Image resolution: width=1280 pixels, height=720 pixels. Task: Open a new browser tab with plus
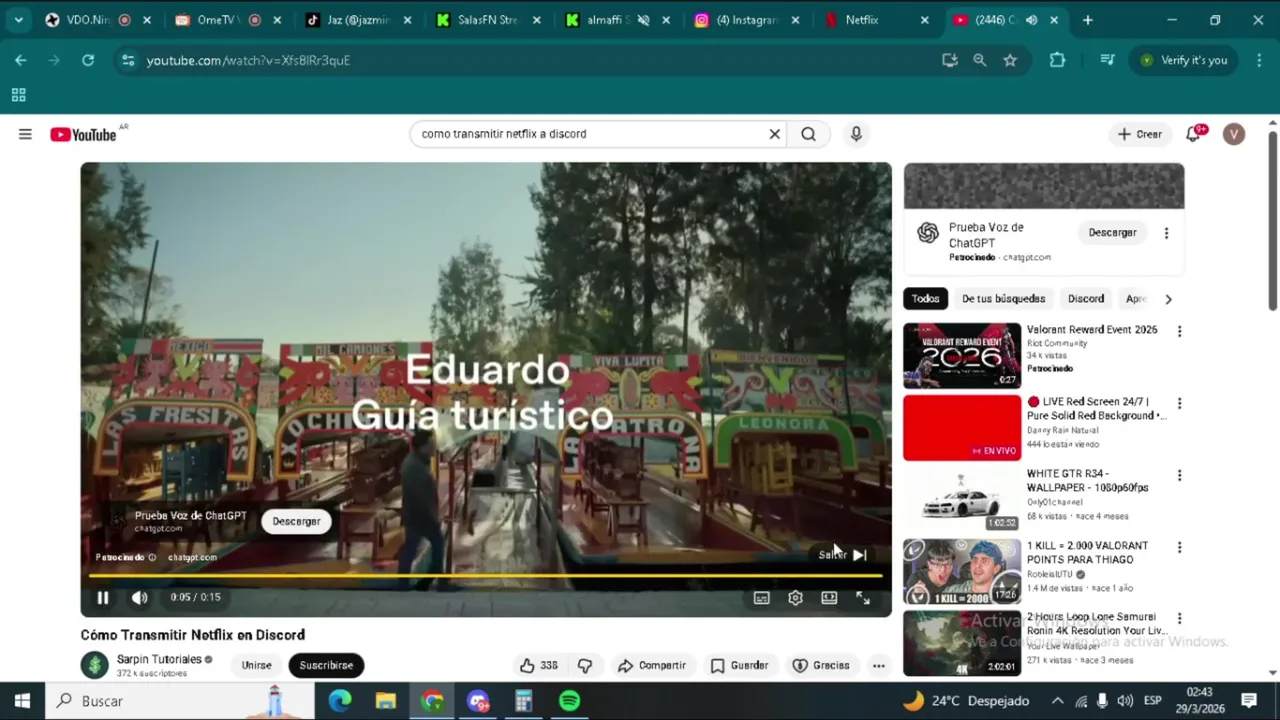coord(1087,20)
